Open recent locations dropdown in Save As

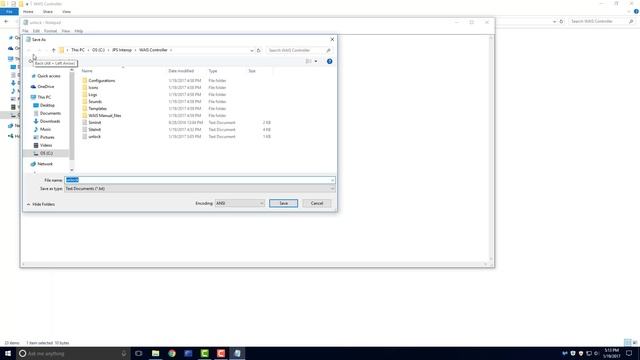pos(46,50)
